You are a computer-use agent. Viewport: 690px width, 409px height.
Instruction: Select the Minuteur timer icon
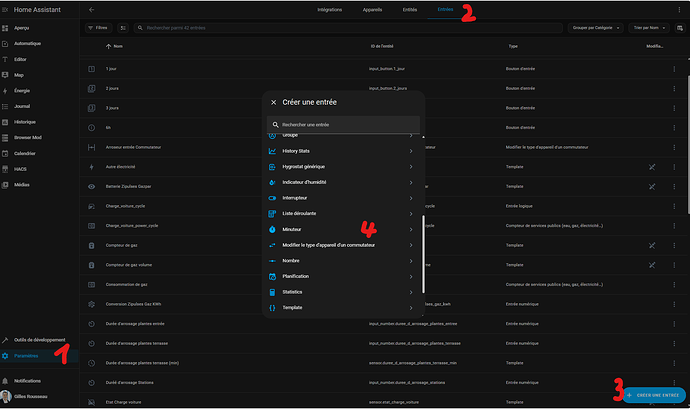[x=272, y=229]
